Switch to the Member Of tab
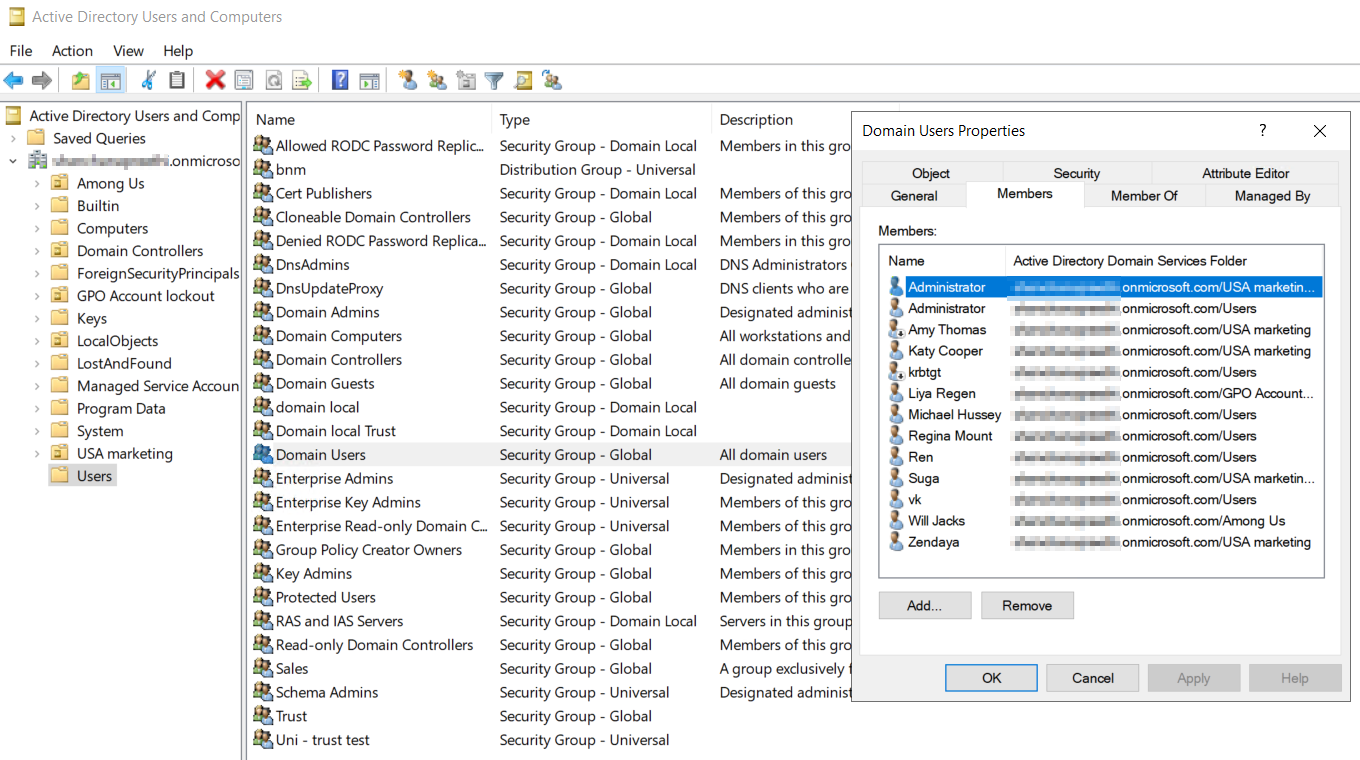Image resolution: width=1360 pixels, height=760 pixels. tap(1144, 196)
